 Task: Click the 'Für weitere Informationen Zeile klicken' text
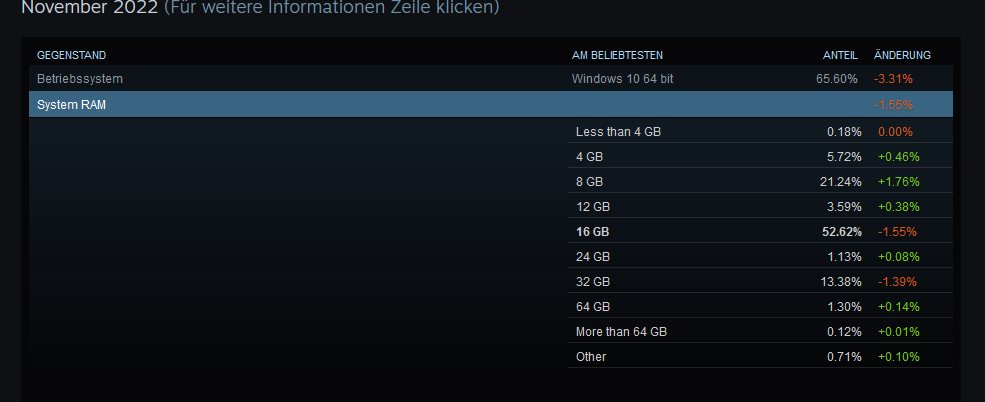tap(332, 8)
